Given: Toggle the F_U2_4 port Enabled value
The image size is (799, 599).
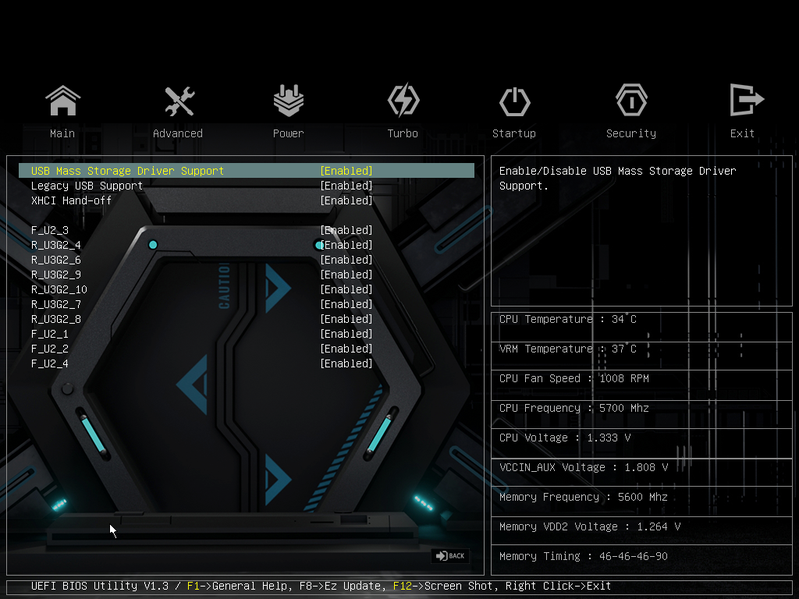Looking at the screenshot, I should click(x=346, y=363).
